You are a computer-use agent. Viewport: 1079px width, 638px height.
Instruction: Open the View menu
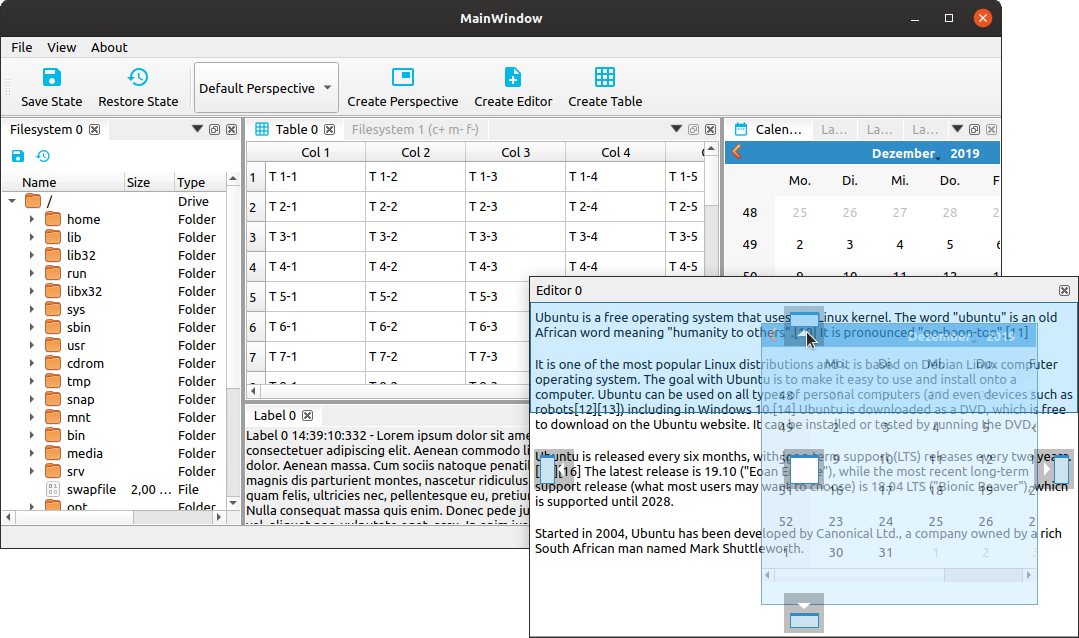tap(61, 47)
